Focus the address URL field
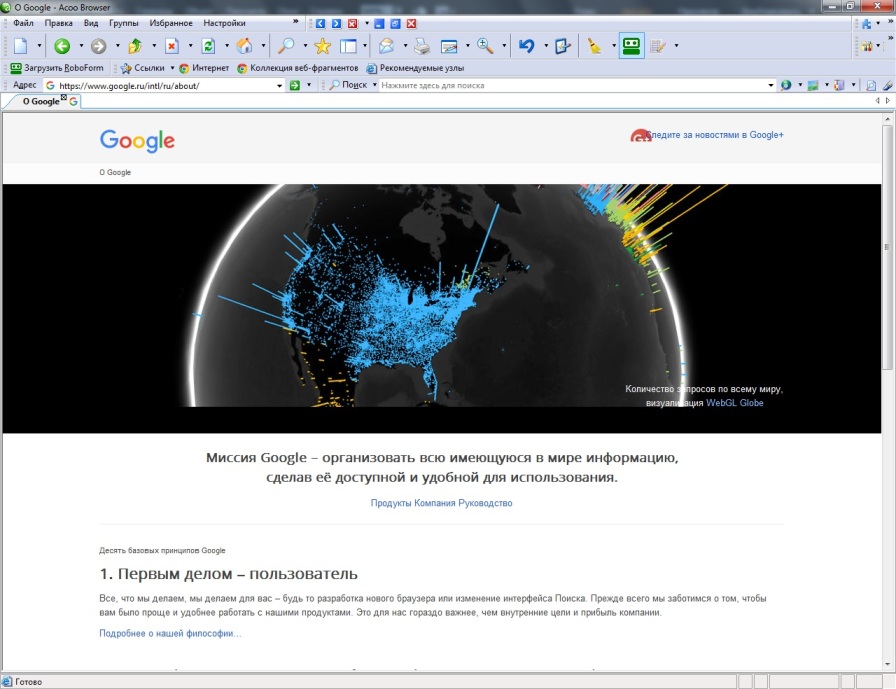Viewport: 896px width, 689px height. coord(166,85)
